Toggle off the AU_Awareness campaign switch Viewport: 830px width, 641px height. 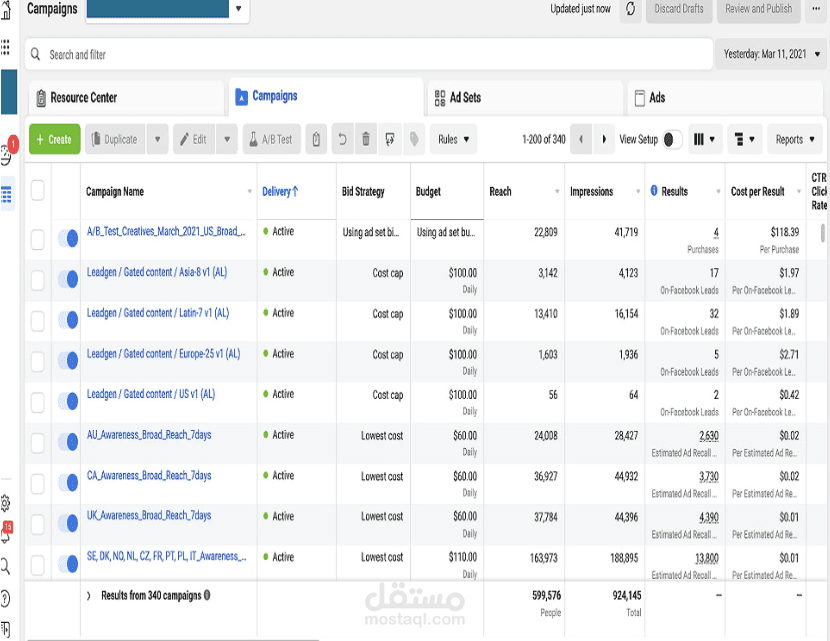(68, 442)
